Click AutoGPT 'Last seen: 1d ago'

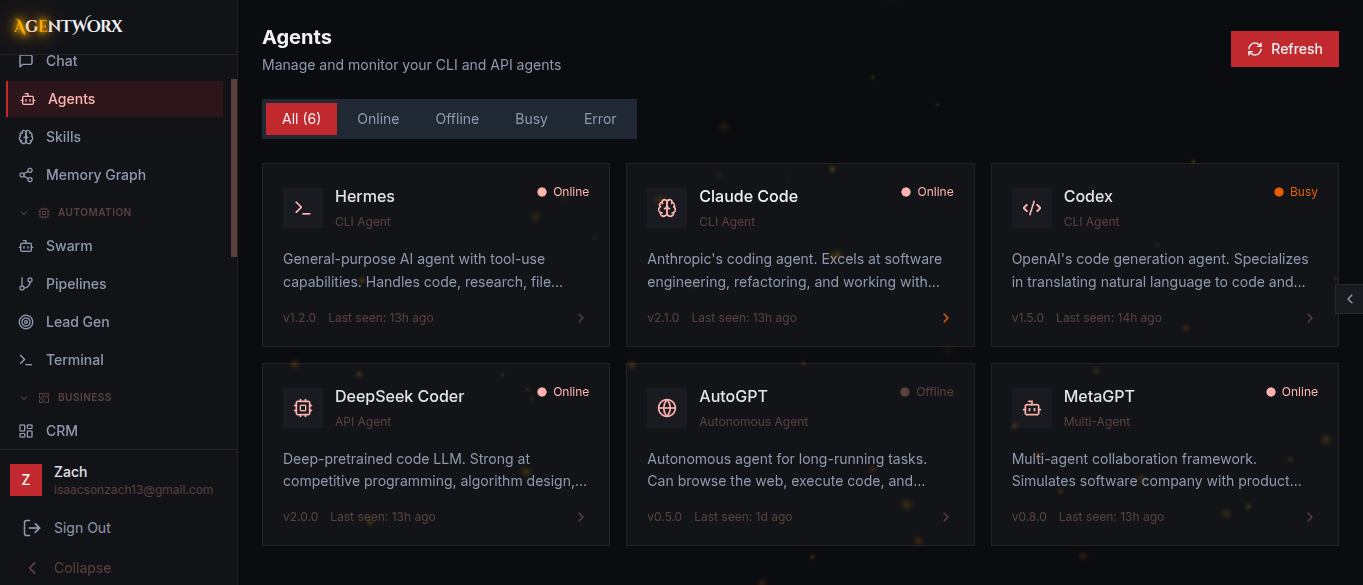point(743,517)
